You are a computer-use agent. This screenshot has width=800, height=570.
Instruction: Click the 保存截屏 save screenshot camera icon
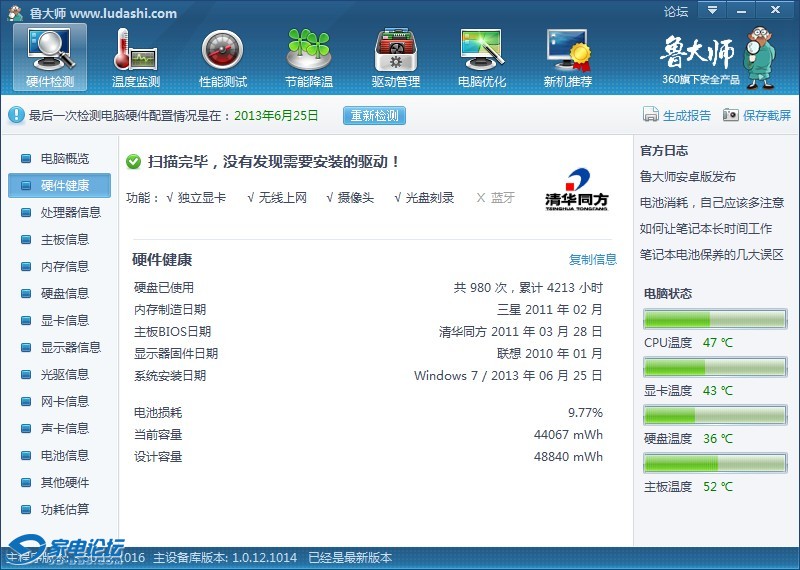(731, 115)
